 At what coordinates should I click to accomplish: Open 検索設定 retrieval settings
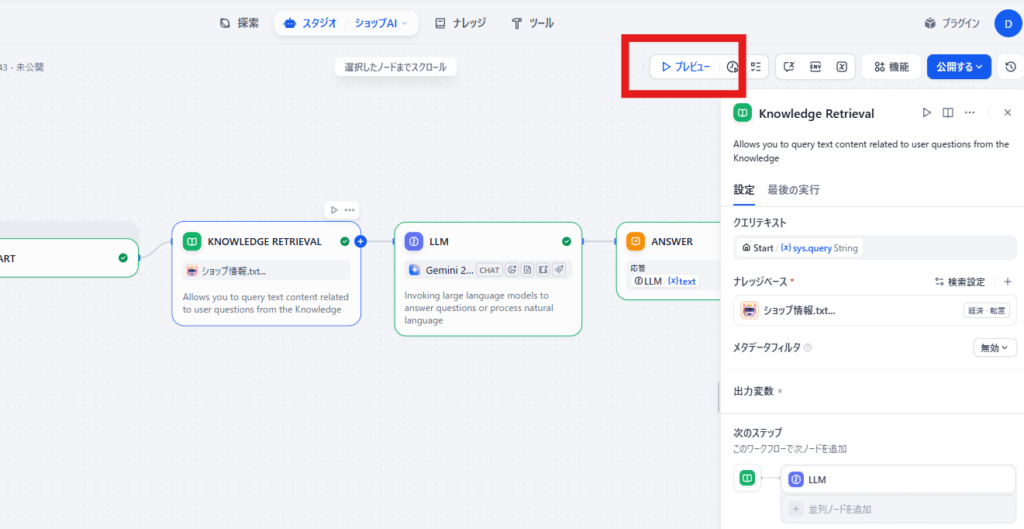coord(960,282)
